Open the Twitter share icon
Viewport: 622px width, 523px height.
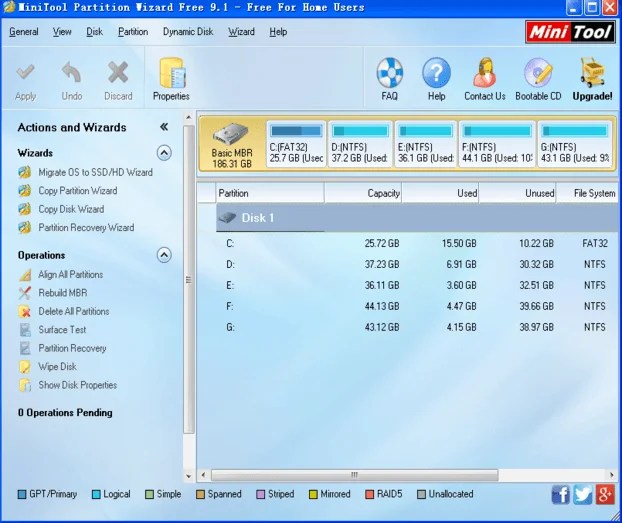point(583,494)
